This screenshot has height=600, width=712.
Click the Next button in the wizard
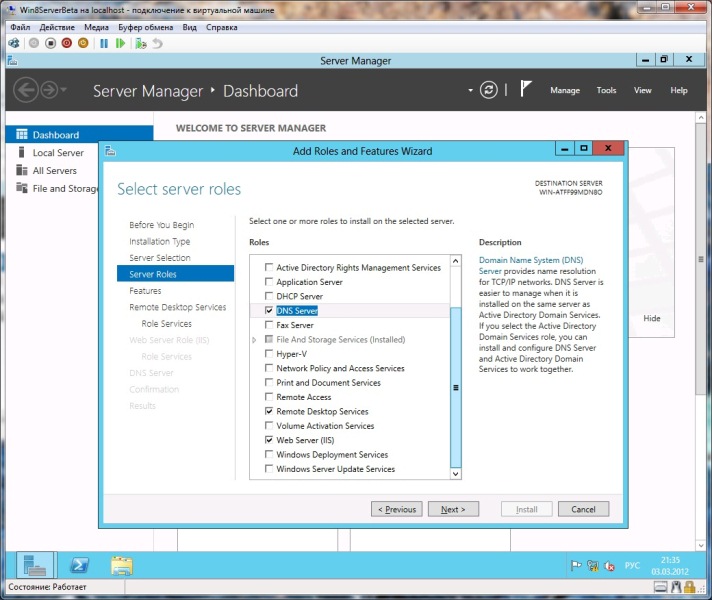(453, 509)
